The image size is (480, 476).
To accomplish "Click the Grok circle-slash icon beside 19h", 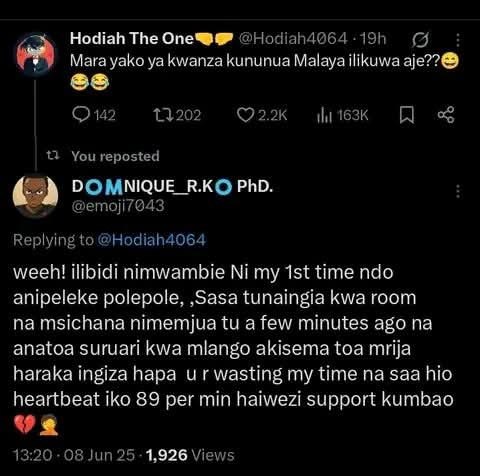I will (x=420, y=40).
